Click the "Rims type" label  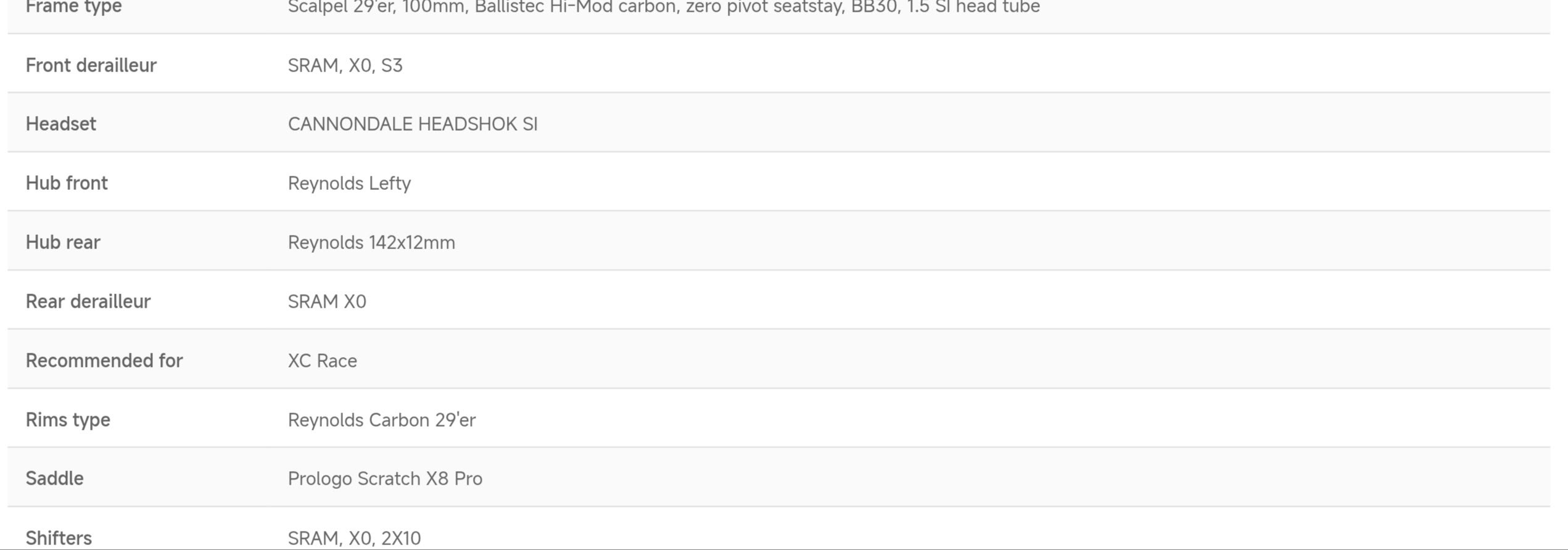(x=68, y=420)
